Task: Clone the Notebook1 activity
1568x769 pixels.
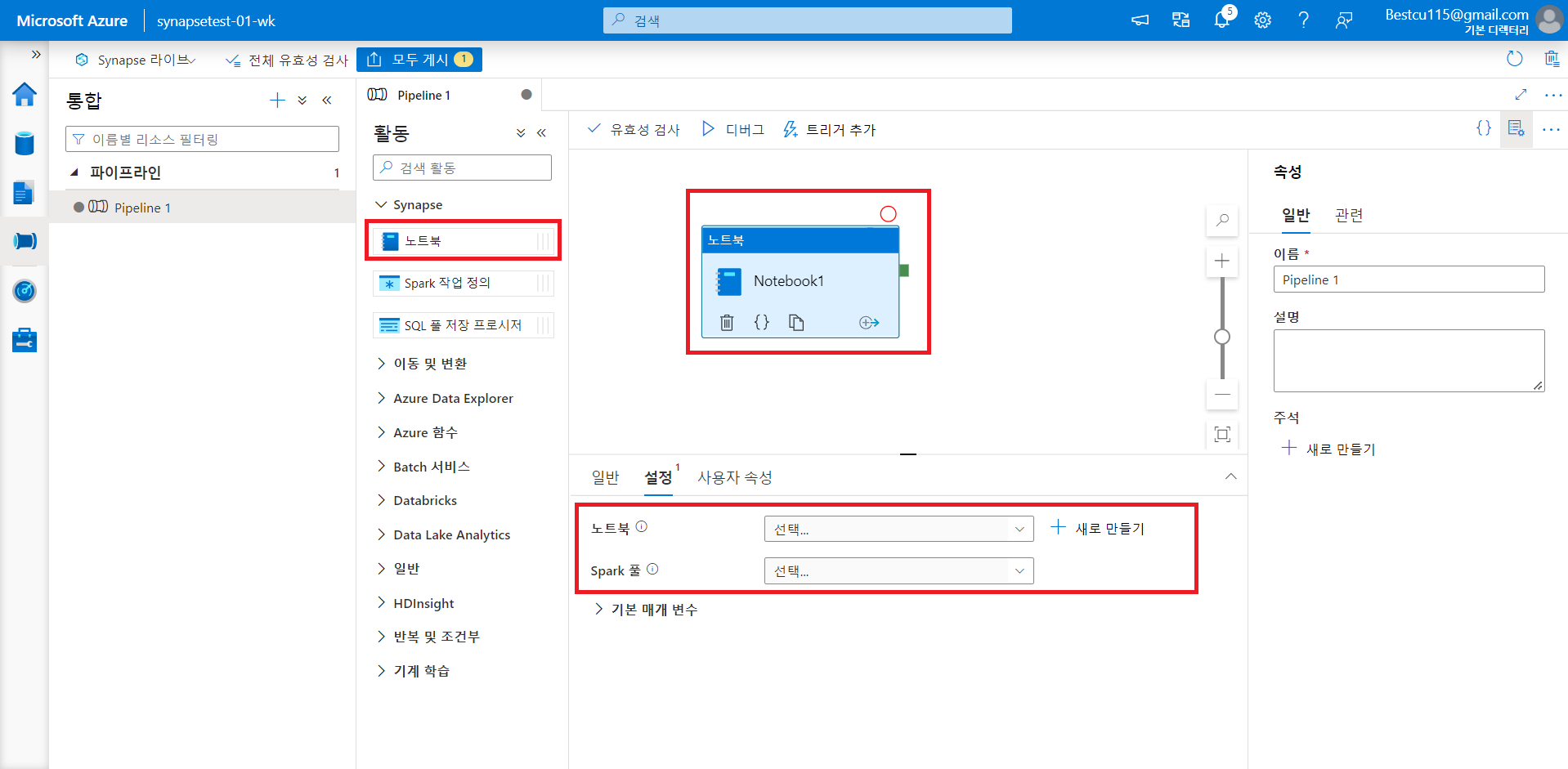Action: [796, 323]
